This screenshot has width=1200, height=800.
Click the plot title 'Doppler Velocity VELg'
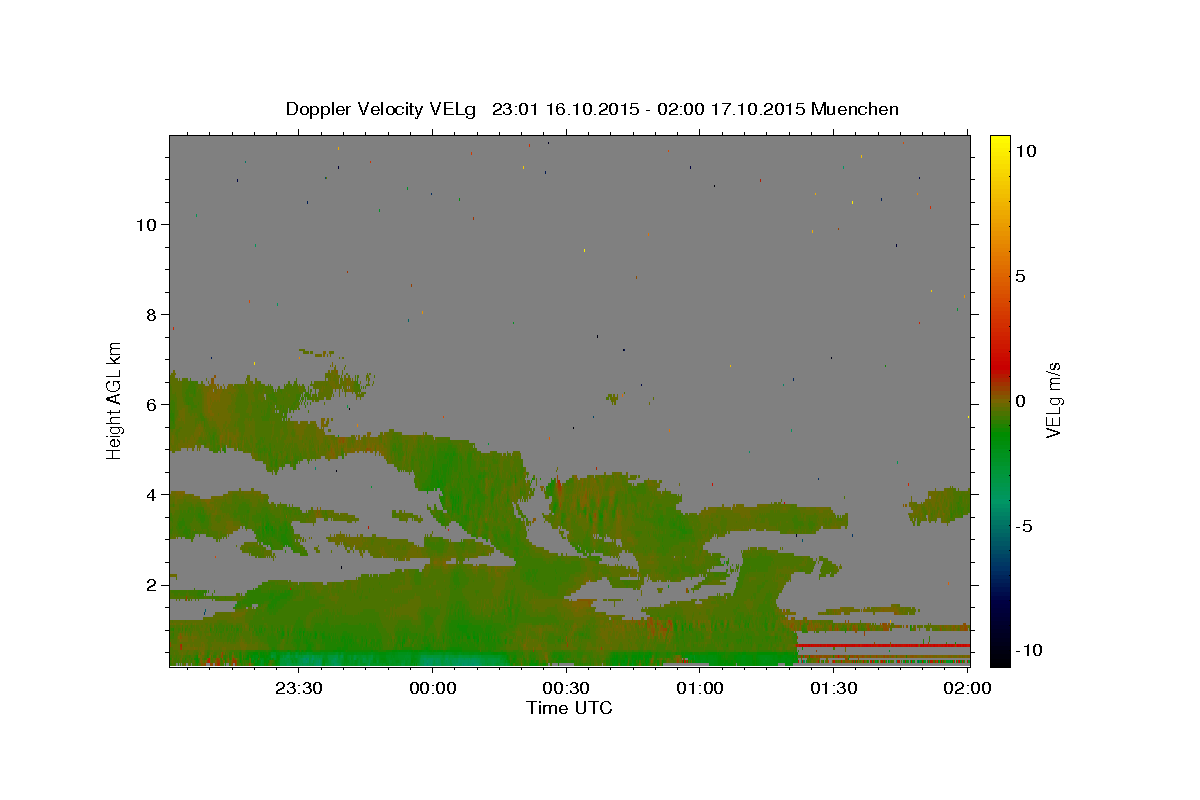point(380,109)
